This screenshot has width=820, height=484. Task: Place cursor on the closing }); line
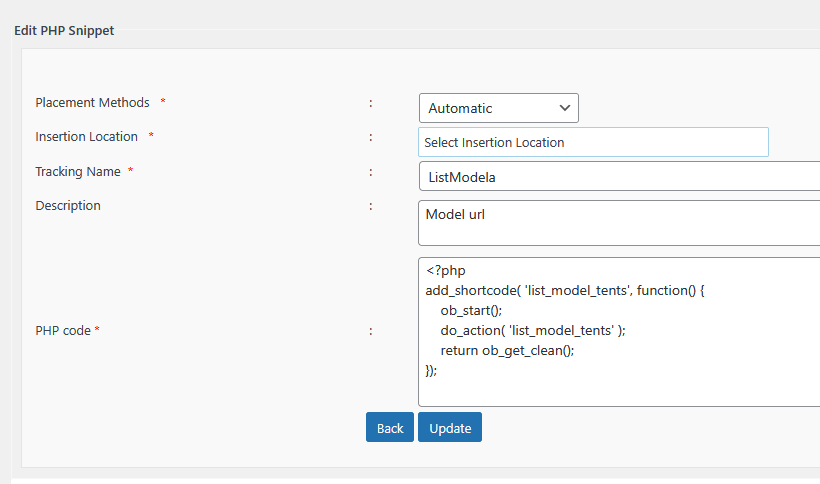point(432,370)
